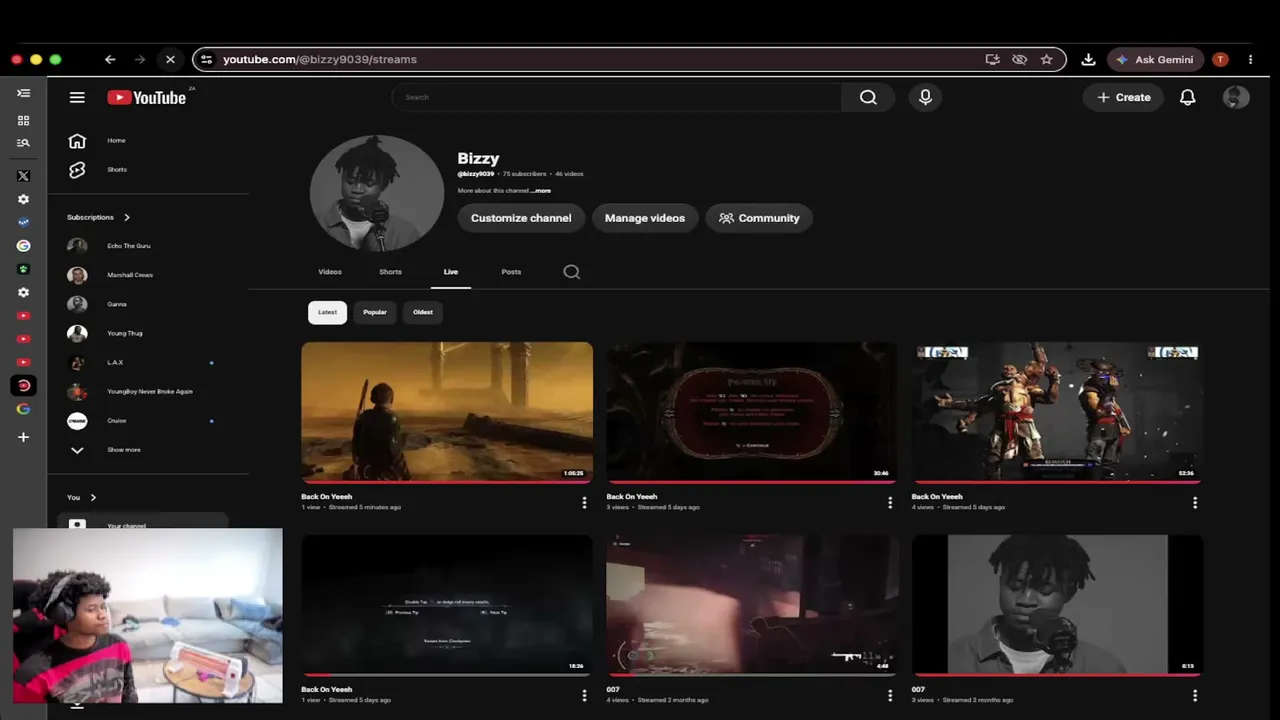This screenshot has width=1280, height=720.
Task: Stop page loading with the X button
Action: tap(170, 60)
